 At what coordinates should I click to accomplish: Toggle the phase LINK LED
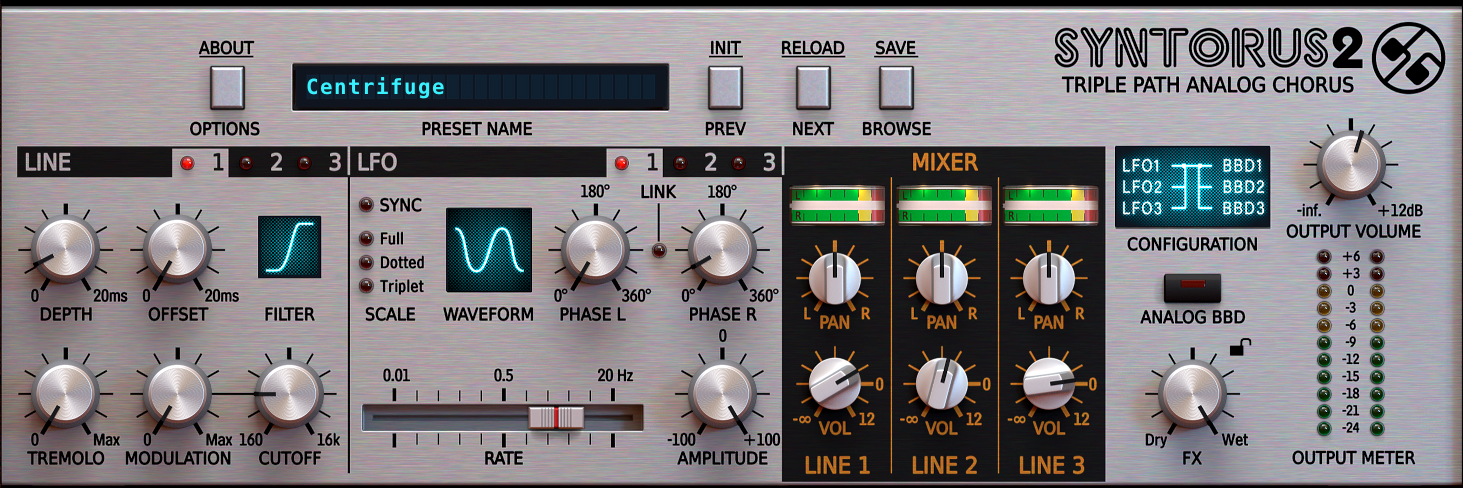tap(657, 250)
